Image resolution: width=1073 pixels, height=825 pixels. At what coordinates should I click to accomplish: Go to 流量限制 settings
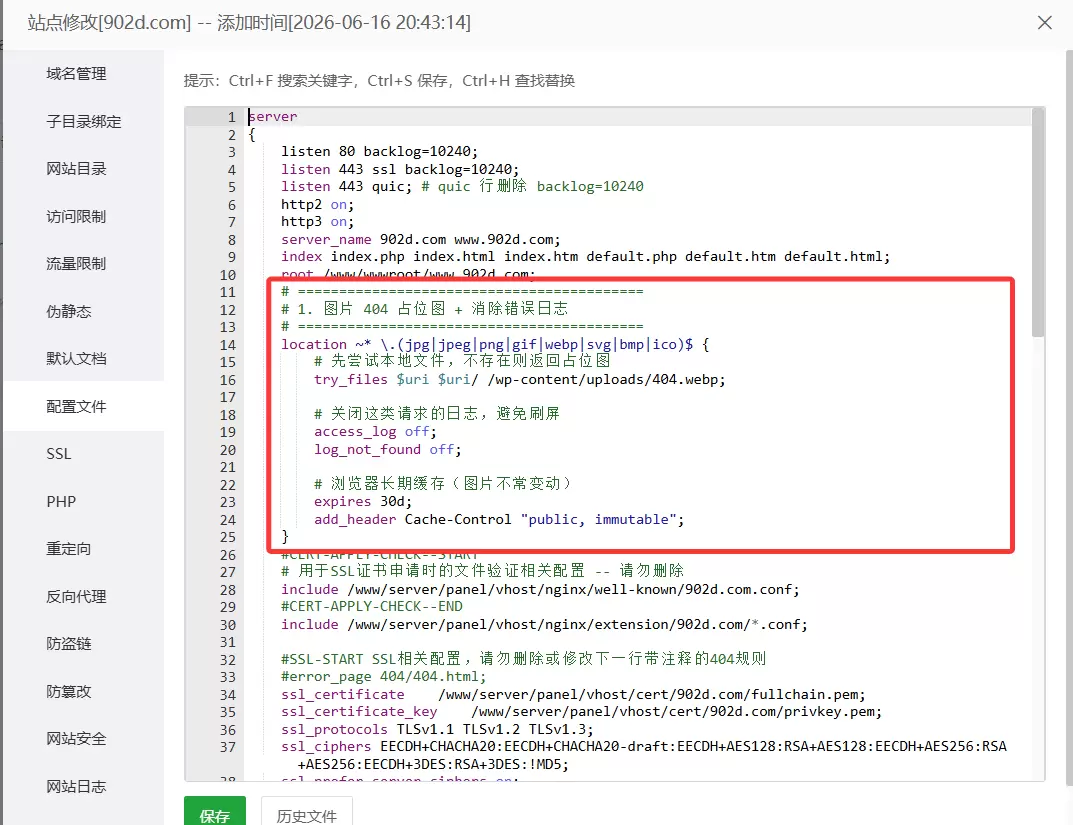(x=76, y=264)
